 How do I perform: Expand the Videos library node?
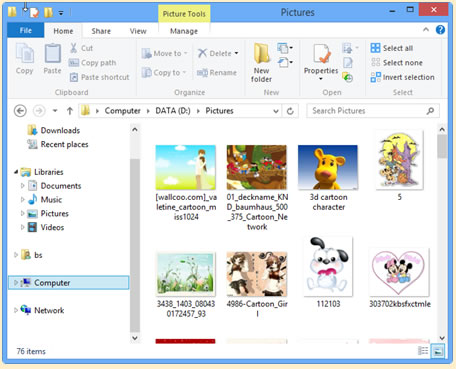coord(23,227)
